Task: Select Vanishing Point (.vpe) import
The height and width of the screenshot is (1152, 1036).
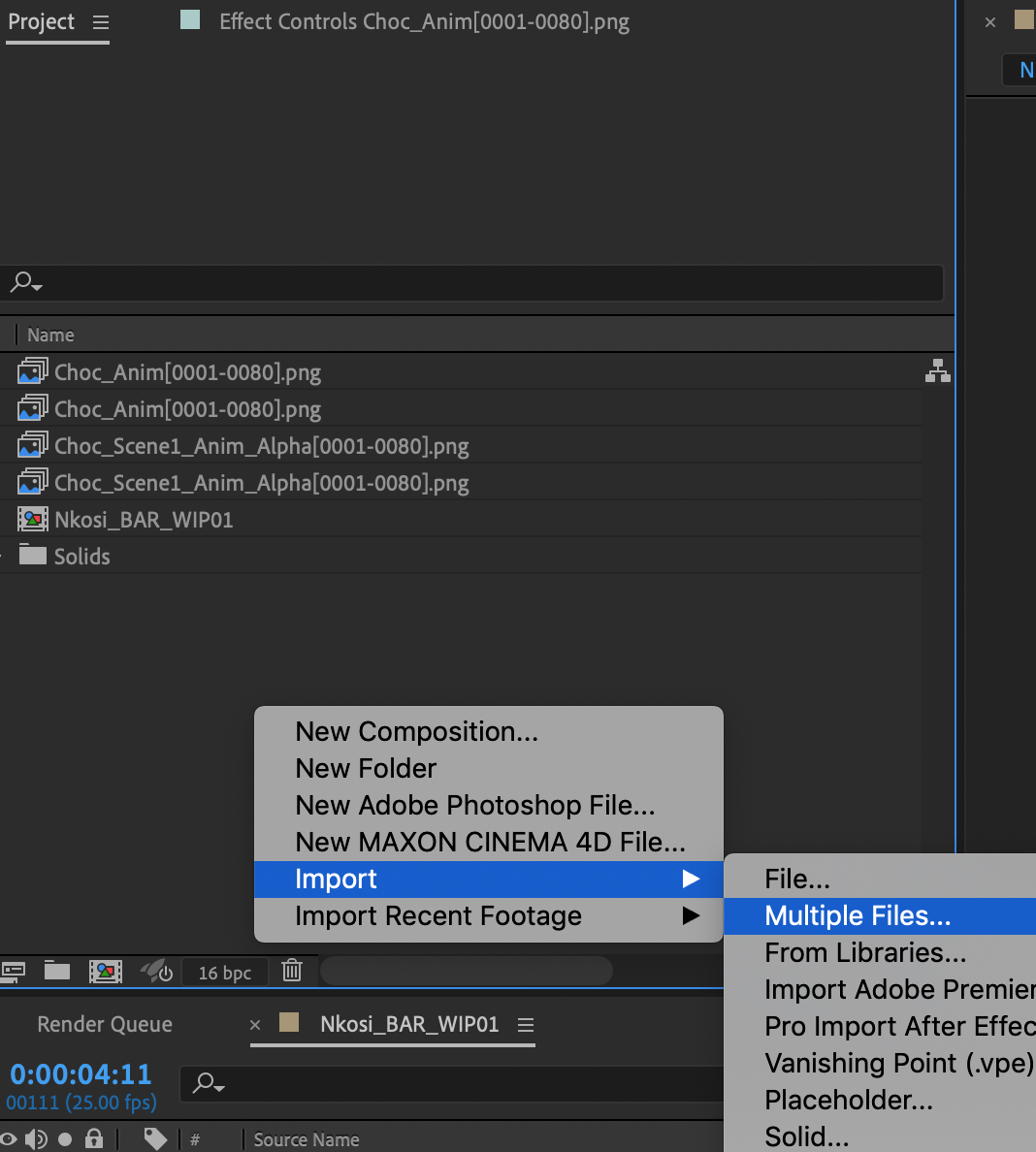Action: tap(880, 1063)
